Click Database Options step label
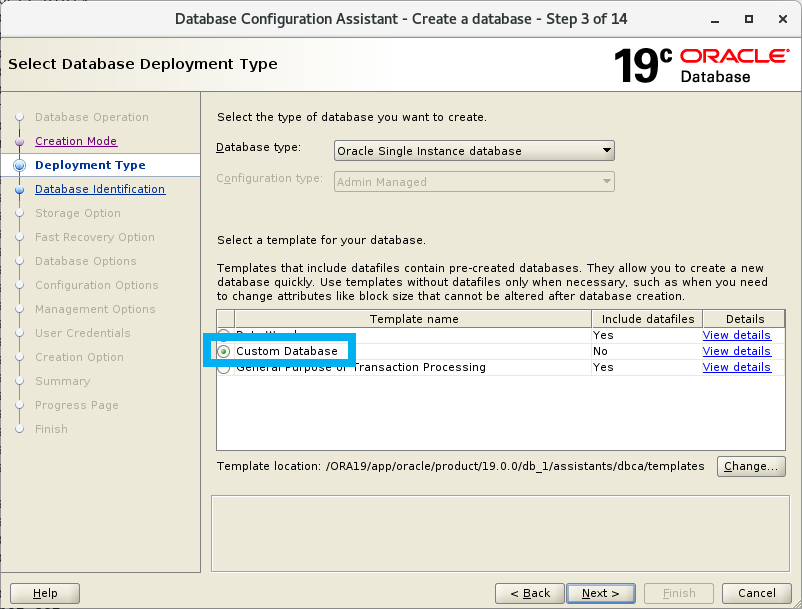This screenshot has width=802, height=609. click(x=85, y=261)
